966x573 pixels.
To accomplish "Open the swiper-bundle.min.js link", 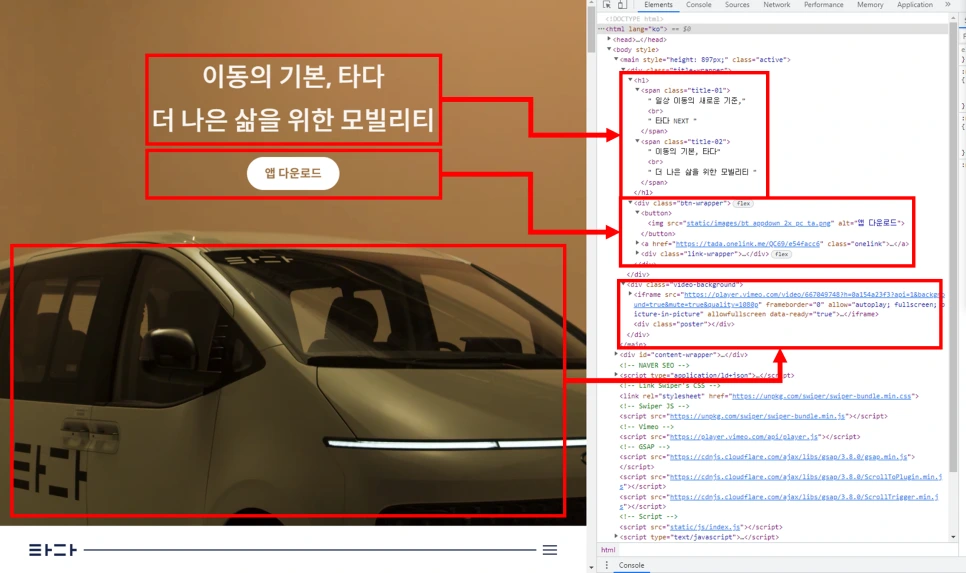I will coord(757,417).
